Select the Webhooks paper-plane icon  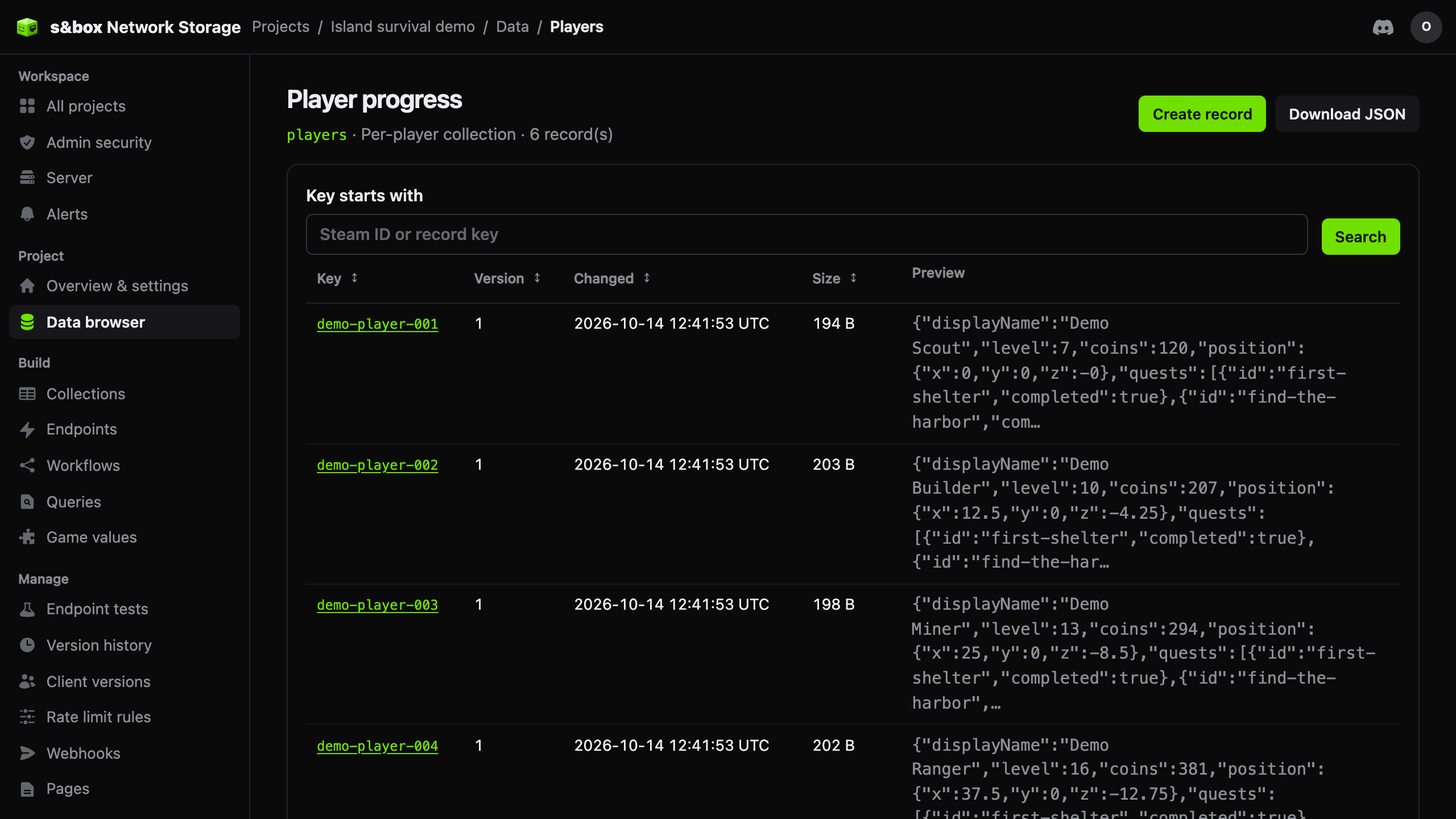coord(27,753)
